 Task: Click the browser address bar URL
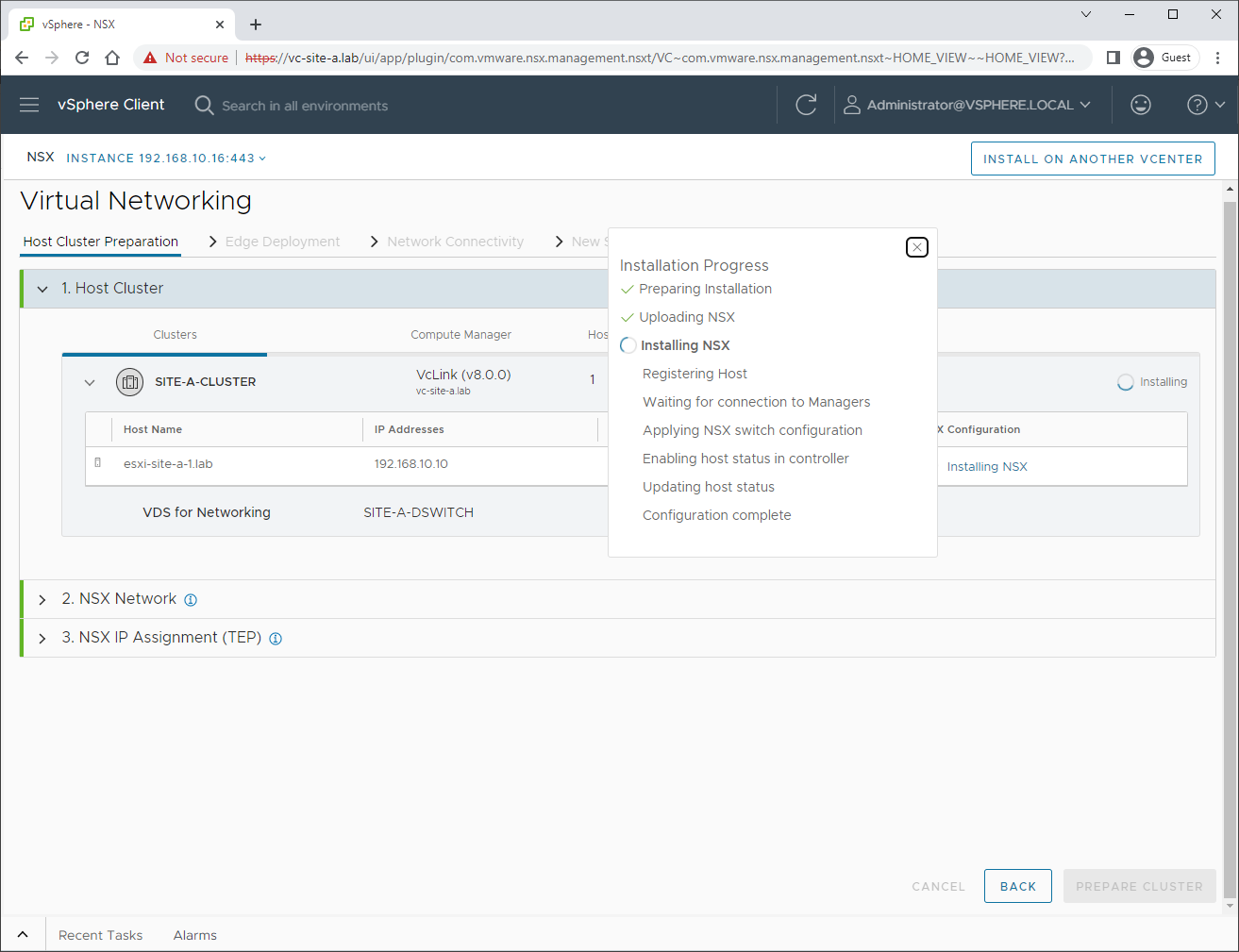[660, 58]
